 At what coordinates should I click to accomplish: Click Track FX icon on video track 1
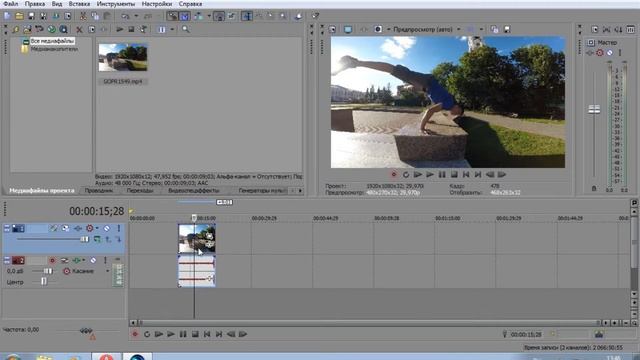(78, 228)
